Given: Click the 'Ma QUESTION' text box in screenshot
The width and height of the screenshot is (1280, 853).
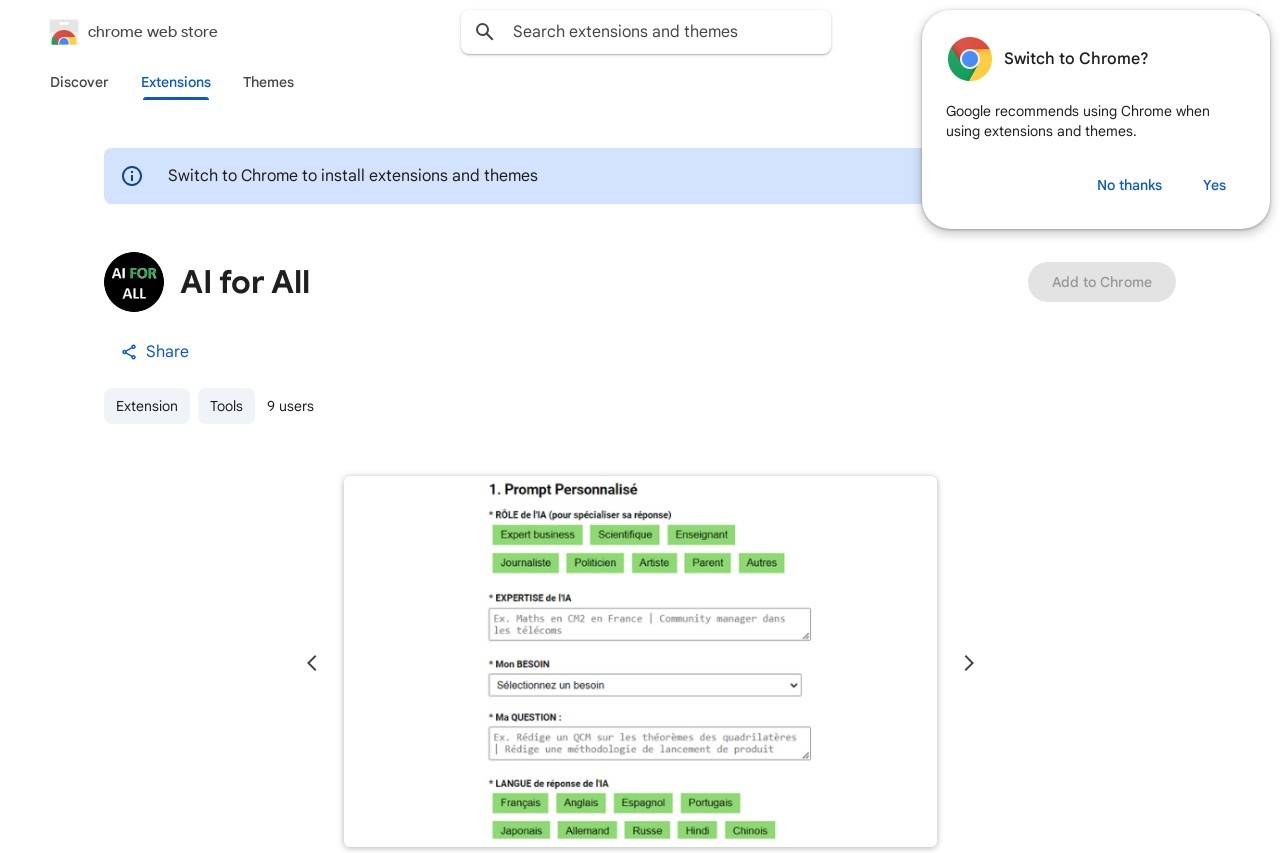Looking at the screenshot, I should (650, 743).
